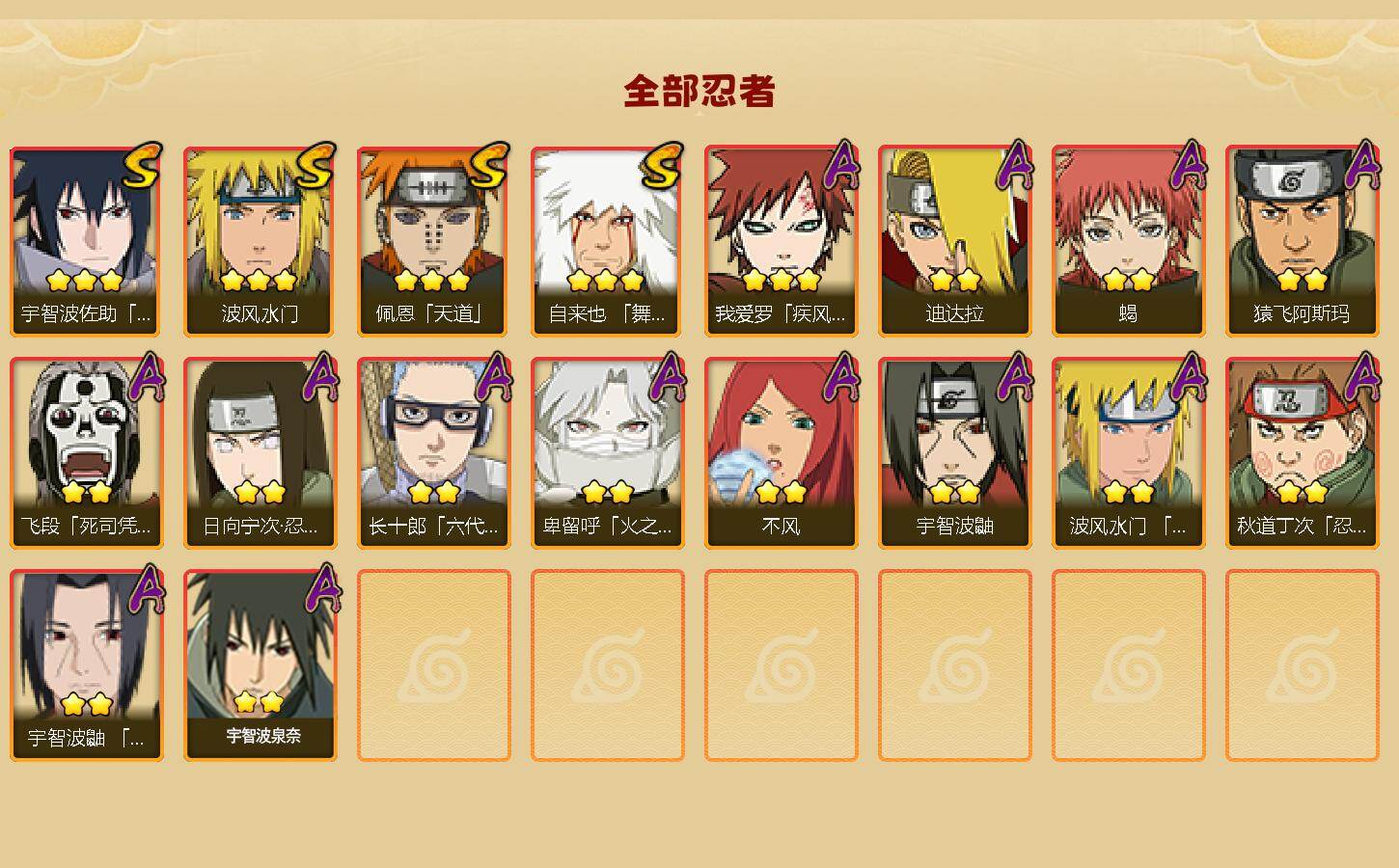Select the S-rank 波风水门 ninja card
The height and width of the screenshot is (868, 1399).
point(260,241)
